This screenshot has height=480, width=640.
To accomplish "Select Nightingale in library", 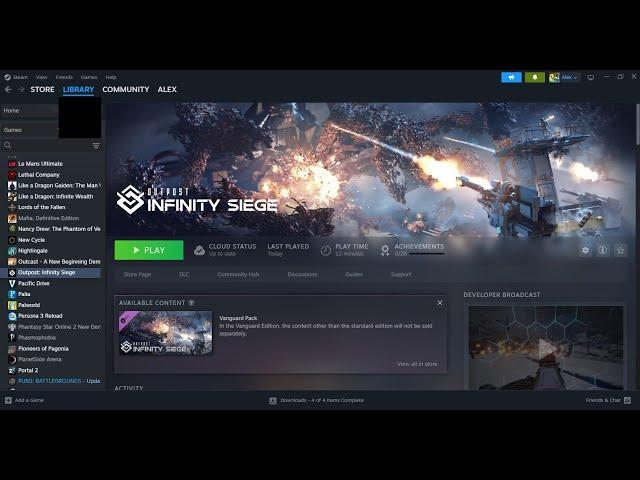I will point(33,251).
